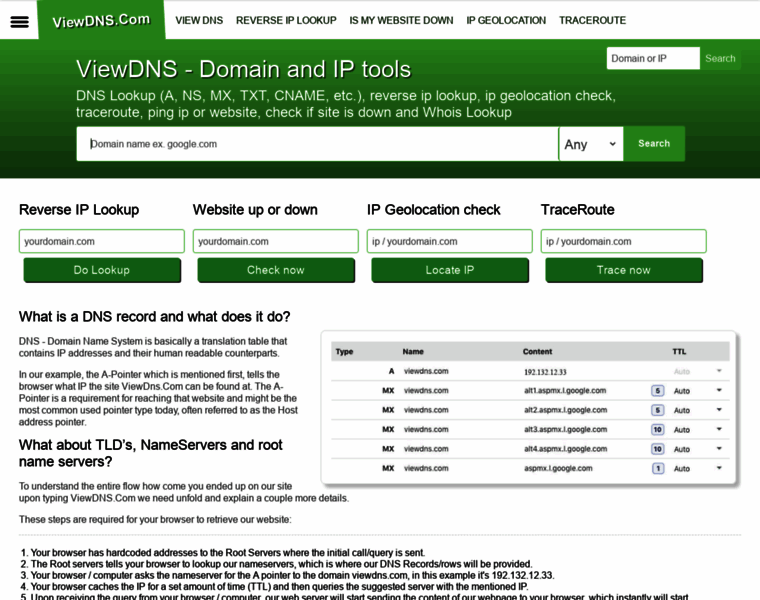
Task: Open TRACEROUTE nav item
Action: [x=592, y=20]
